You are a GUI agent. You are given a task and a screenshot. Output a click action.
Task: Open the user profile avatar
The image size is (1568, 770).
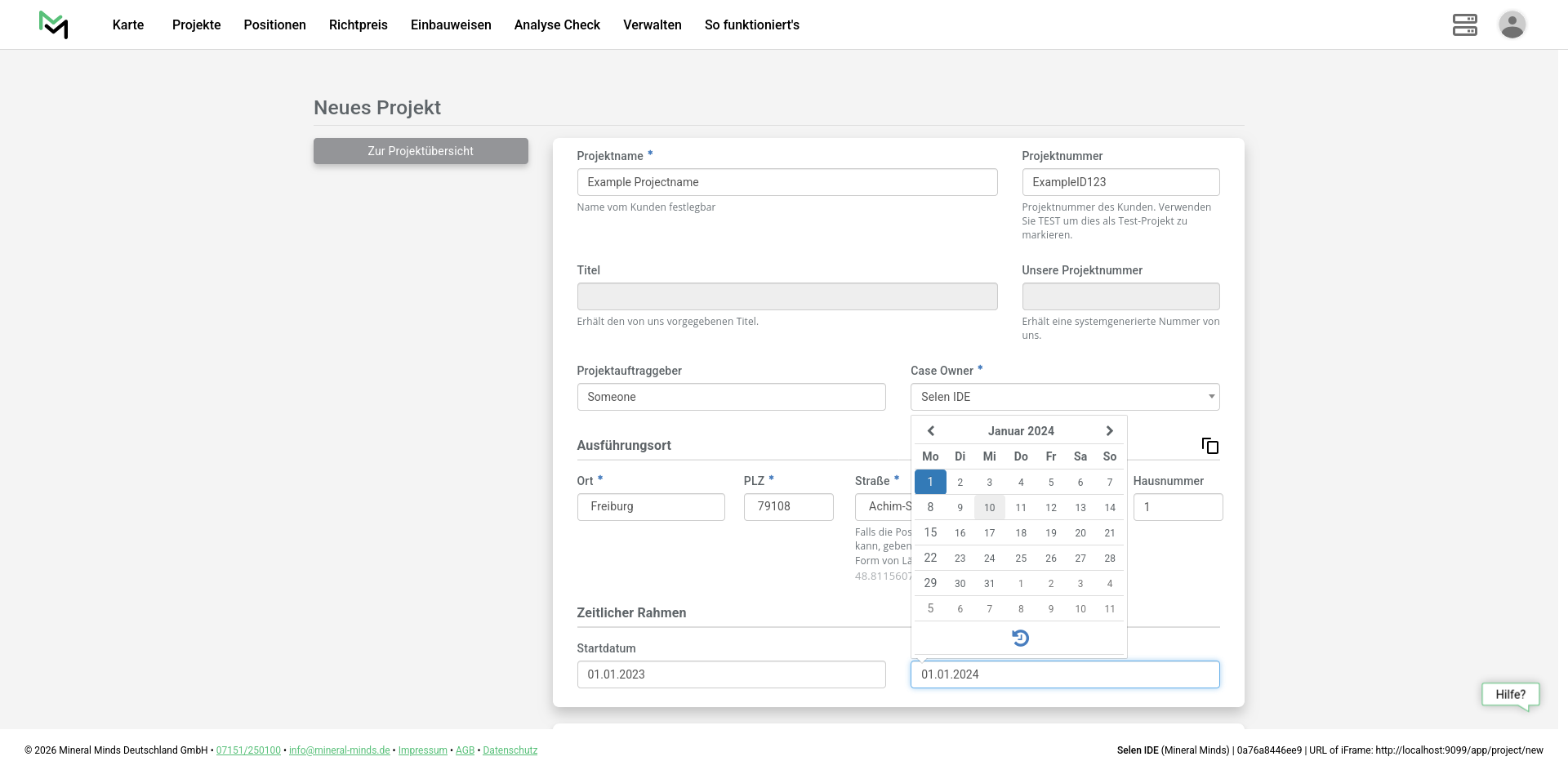(1512, 24)
